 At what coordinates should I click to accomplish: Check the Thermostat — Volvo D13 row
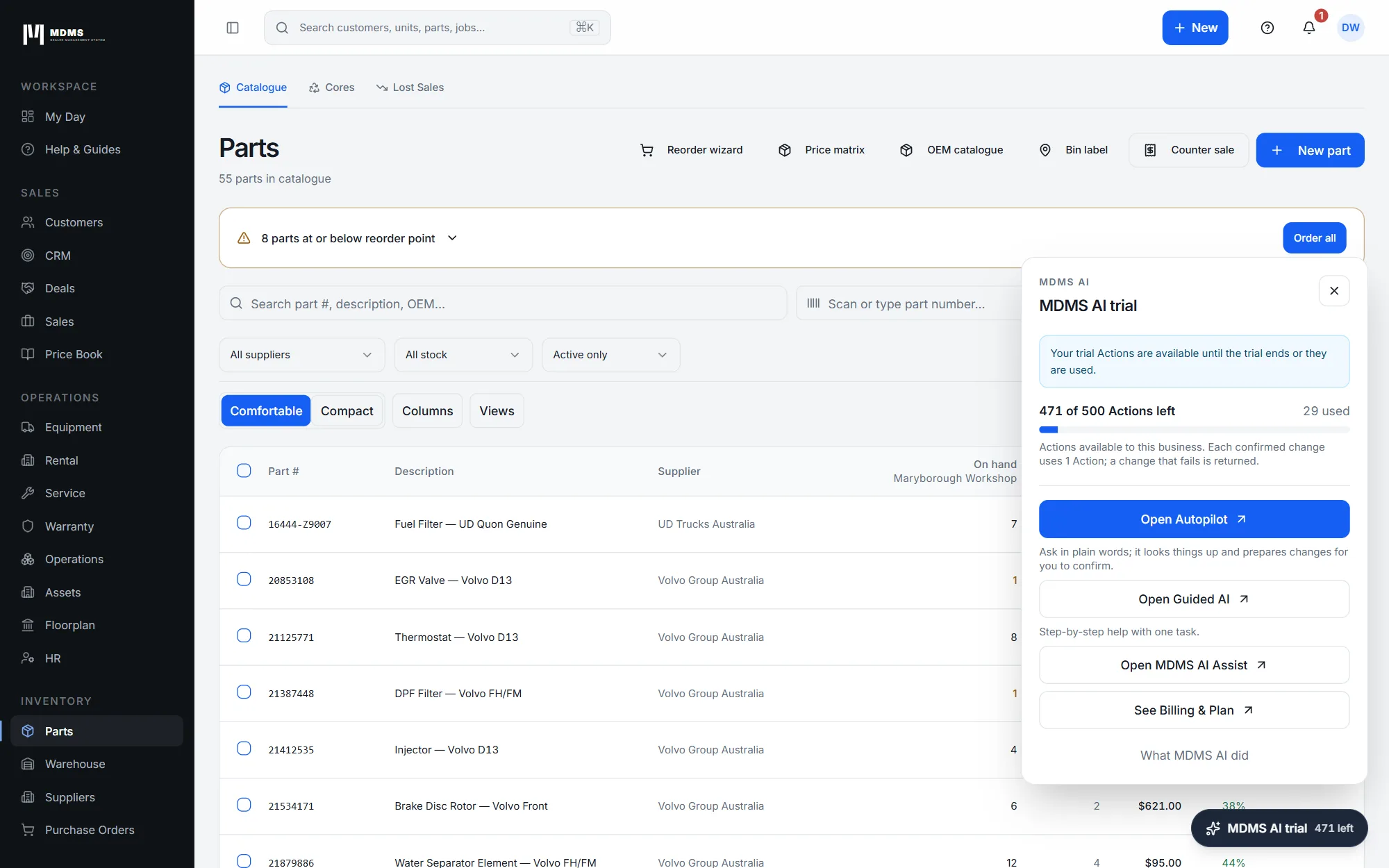(244, 635)
